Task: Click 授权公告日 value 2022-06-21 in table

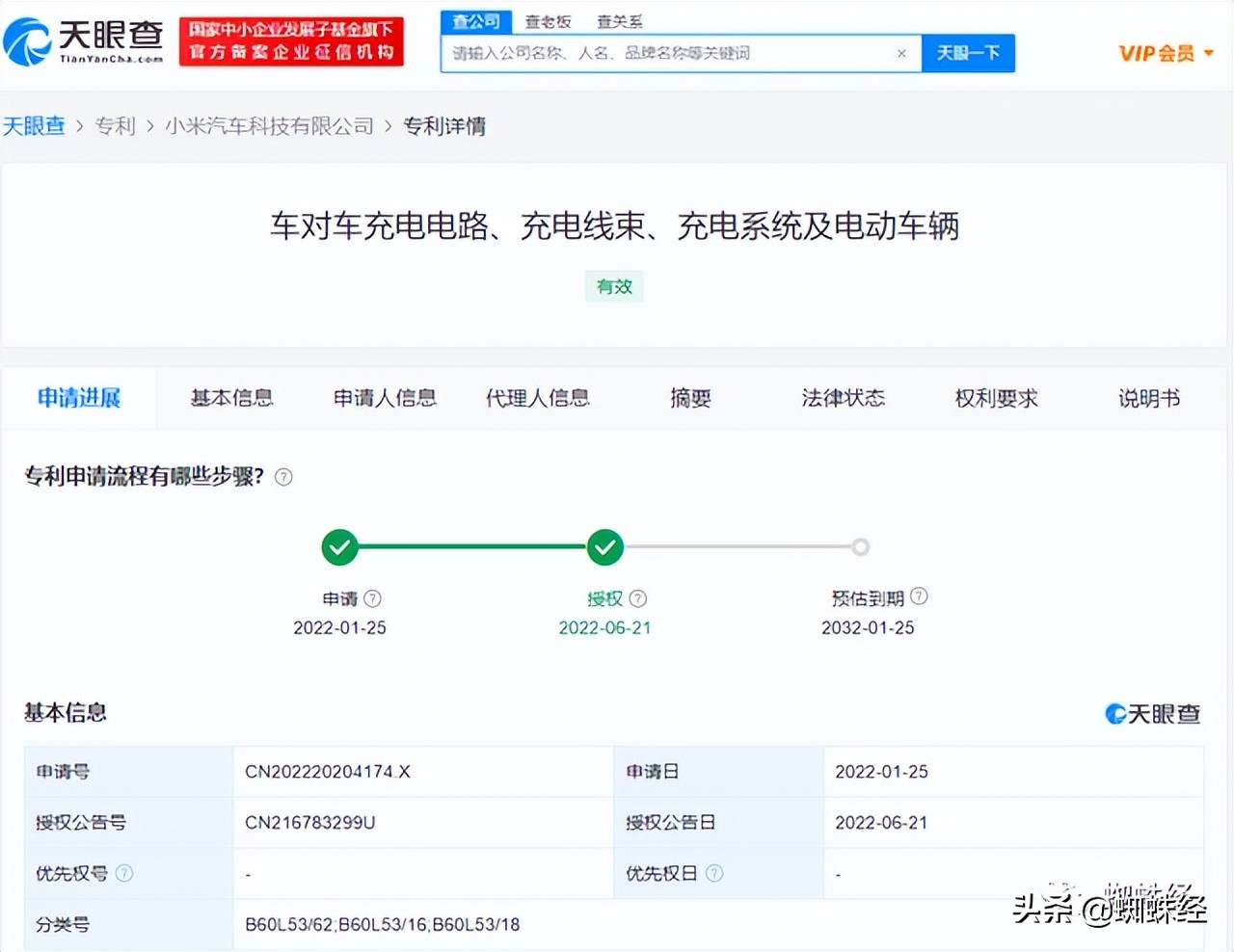Action: (x=881, y=823)
